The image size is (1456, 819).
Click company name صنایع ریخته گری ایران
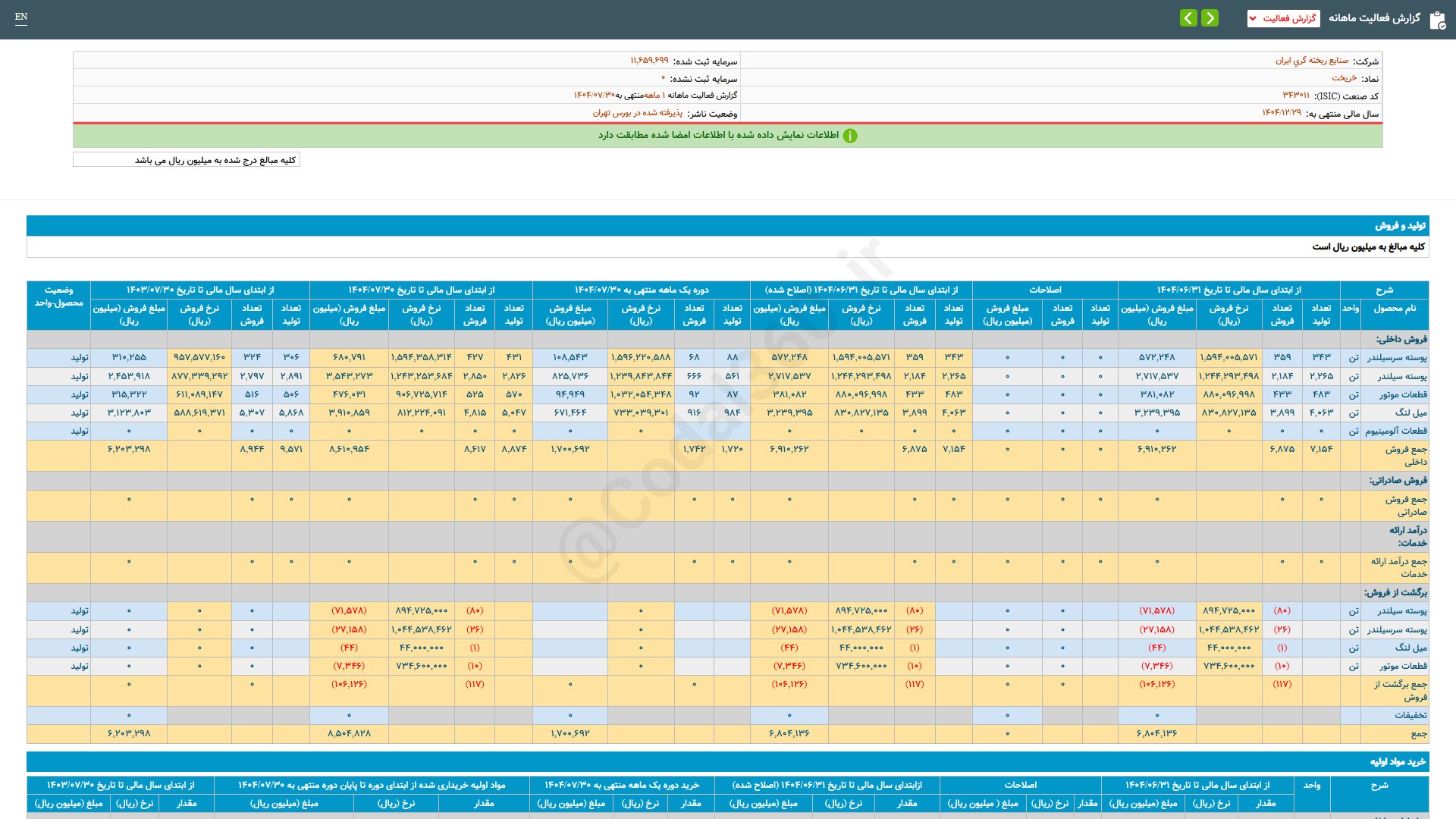tap(1311, 61)
